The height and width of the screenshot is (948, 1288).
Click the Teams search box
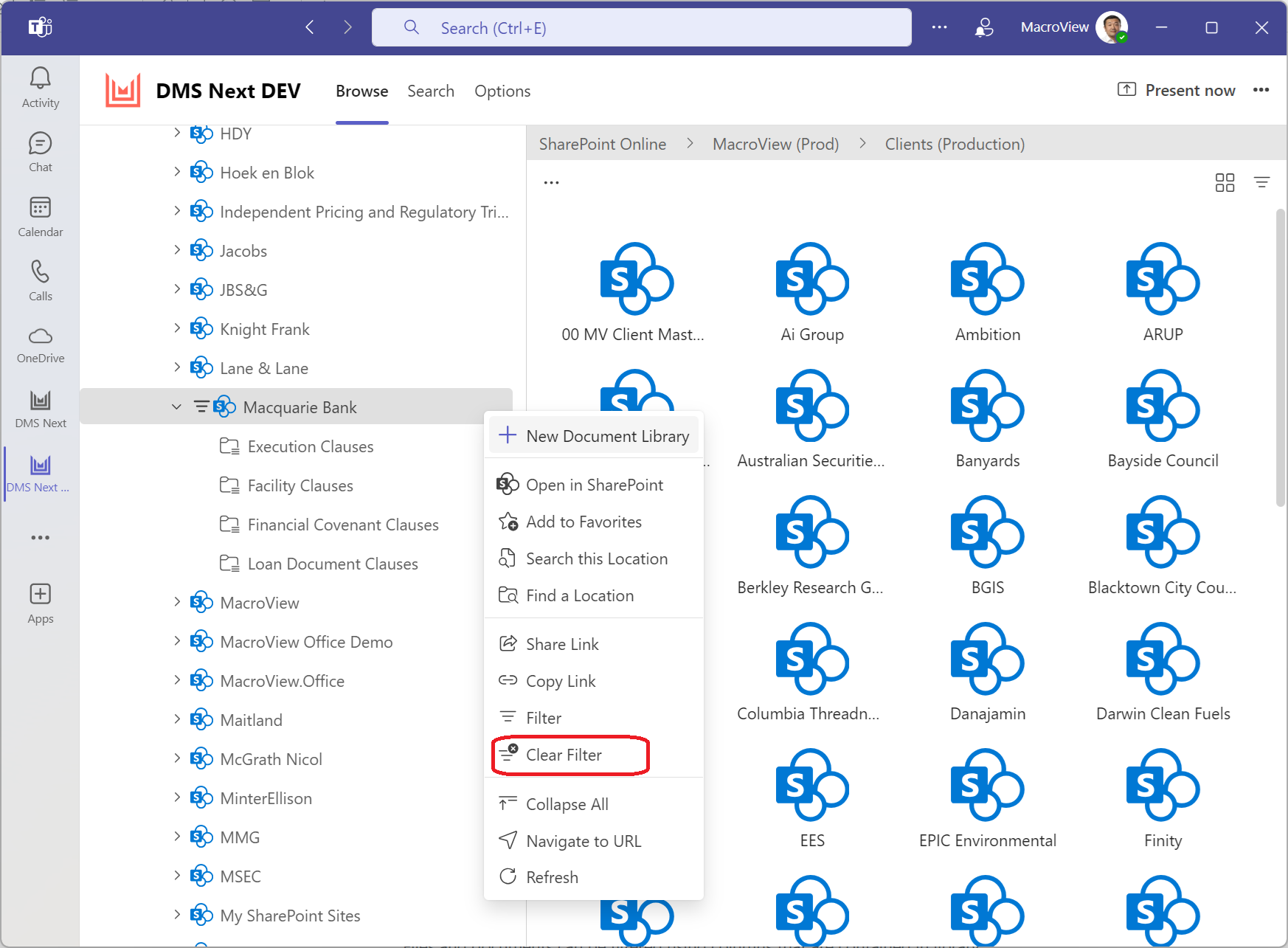(x=642, y=27)
